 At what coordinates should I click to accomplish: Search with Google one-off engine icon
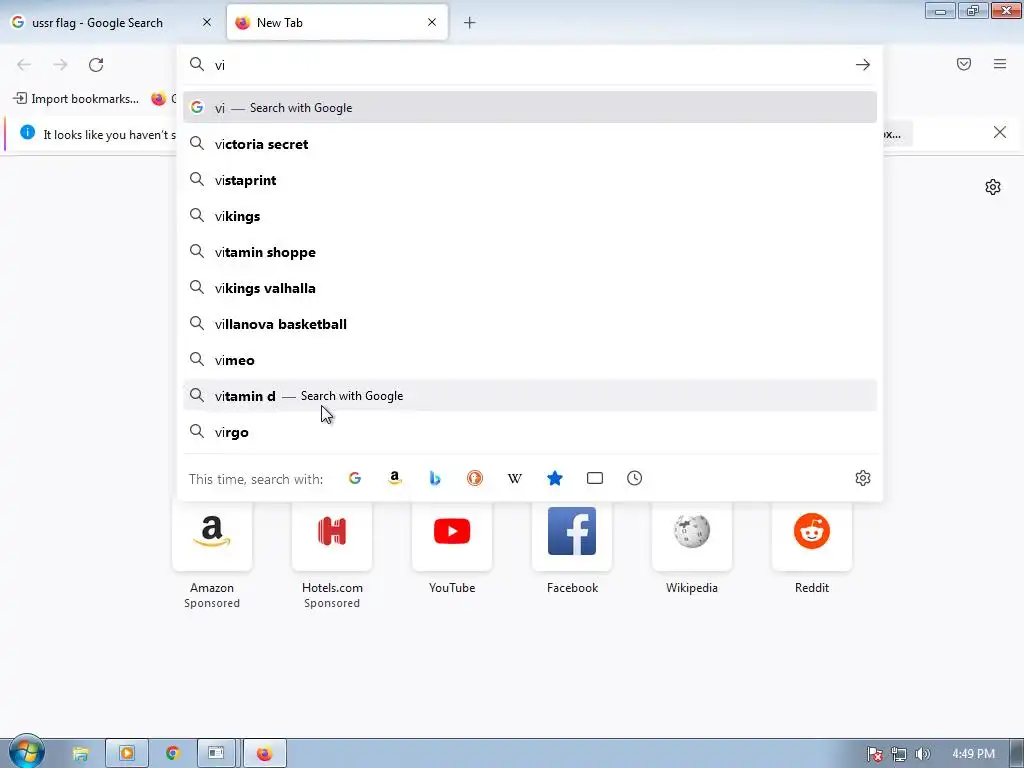355,478
